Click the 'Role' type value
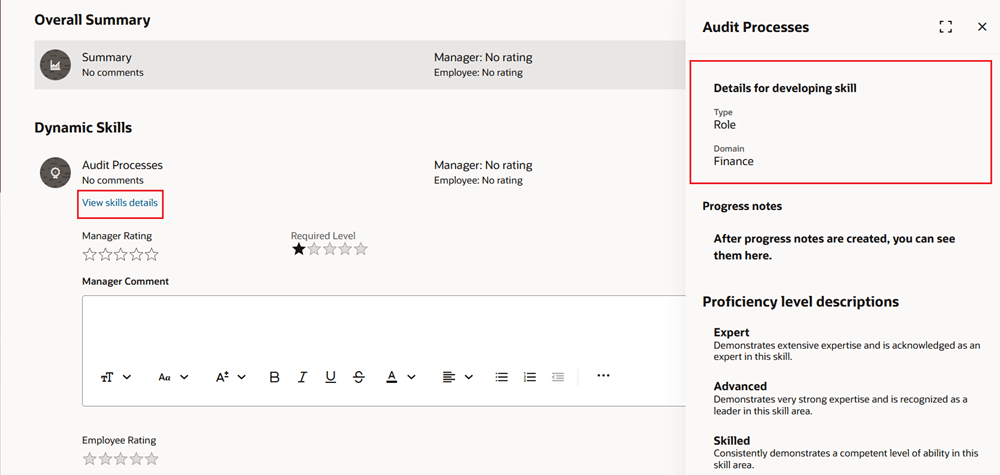Screen dimensions: 1000x475 coord(724,125)
